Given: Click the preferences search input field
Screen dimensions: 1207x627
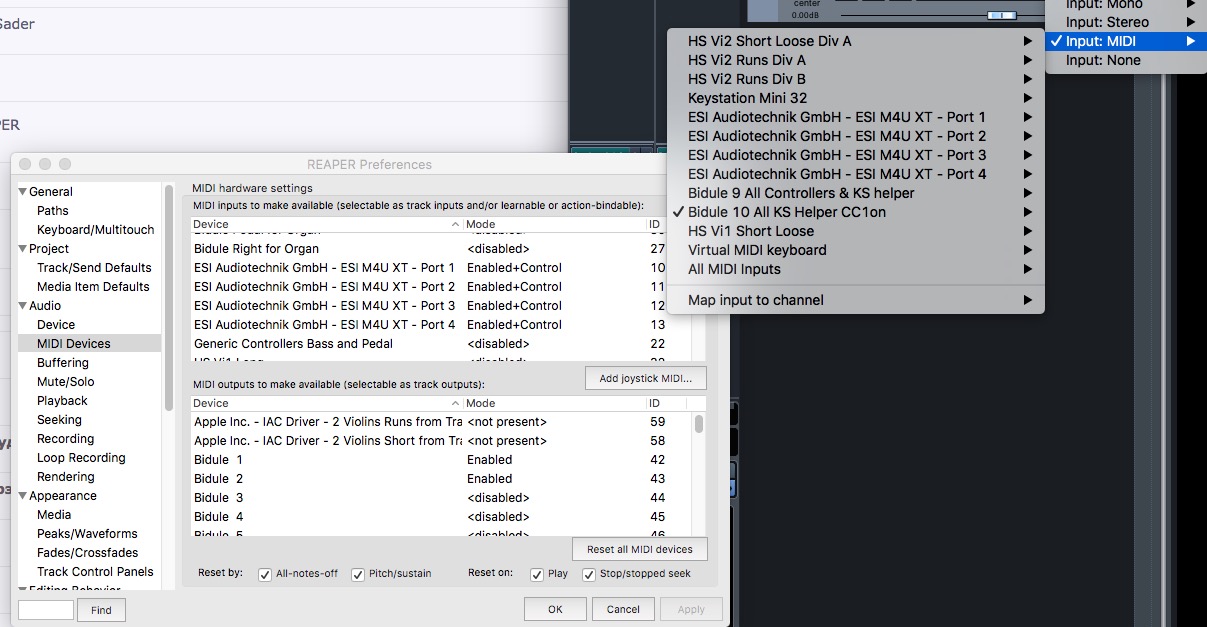Looking at the screenshot, I should (x=46, y=610).
